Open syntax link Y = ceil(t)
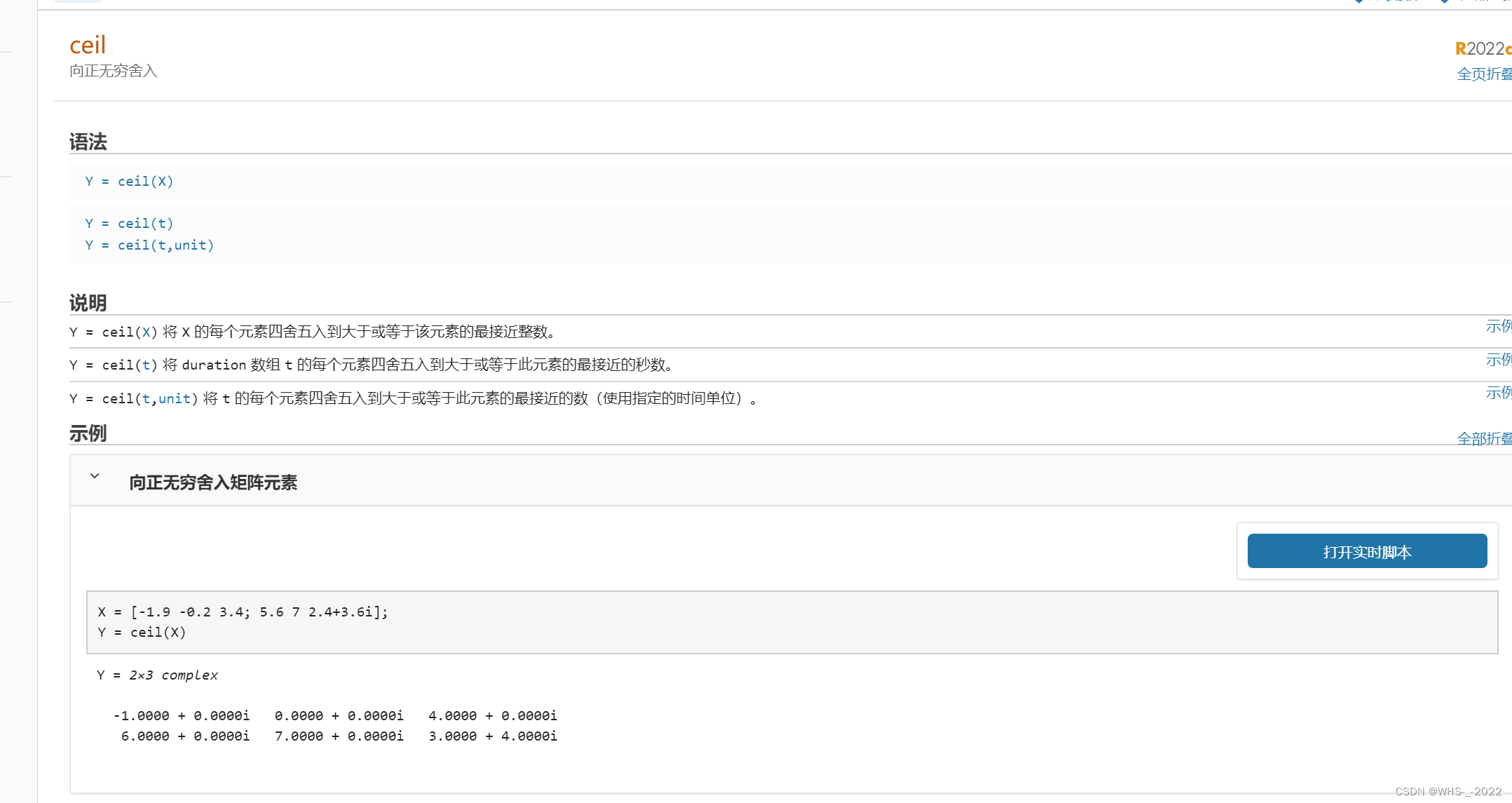The width and height of the screenshot is (1512, 803). point(129,224)
